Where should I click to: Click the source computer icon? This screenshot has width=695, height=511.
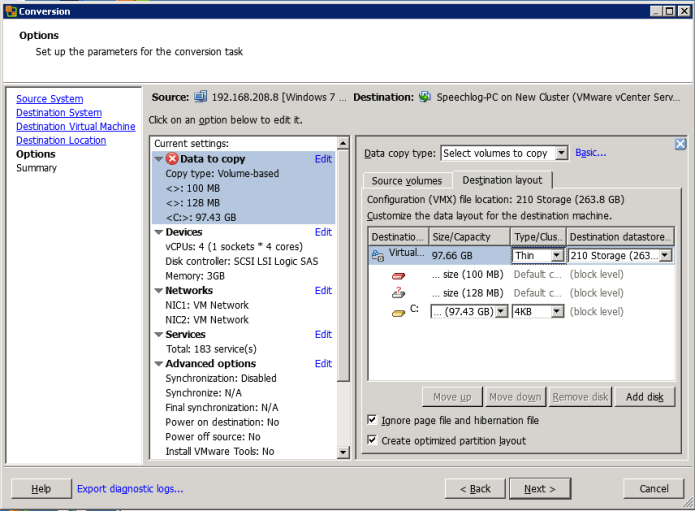click(201, 97)
